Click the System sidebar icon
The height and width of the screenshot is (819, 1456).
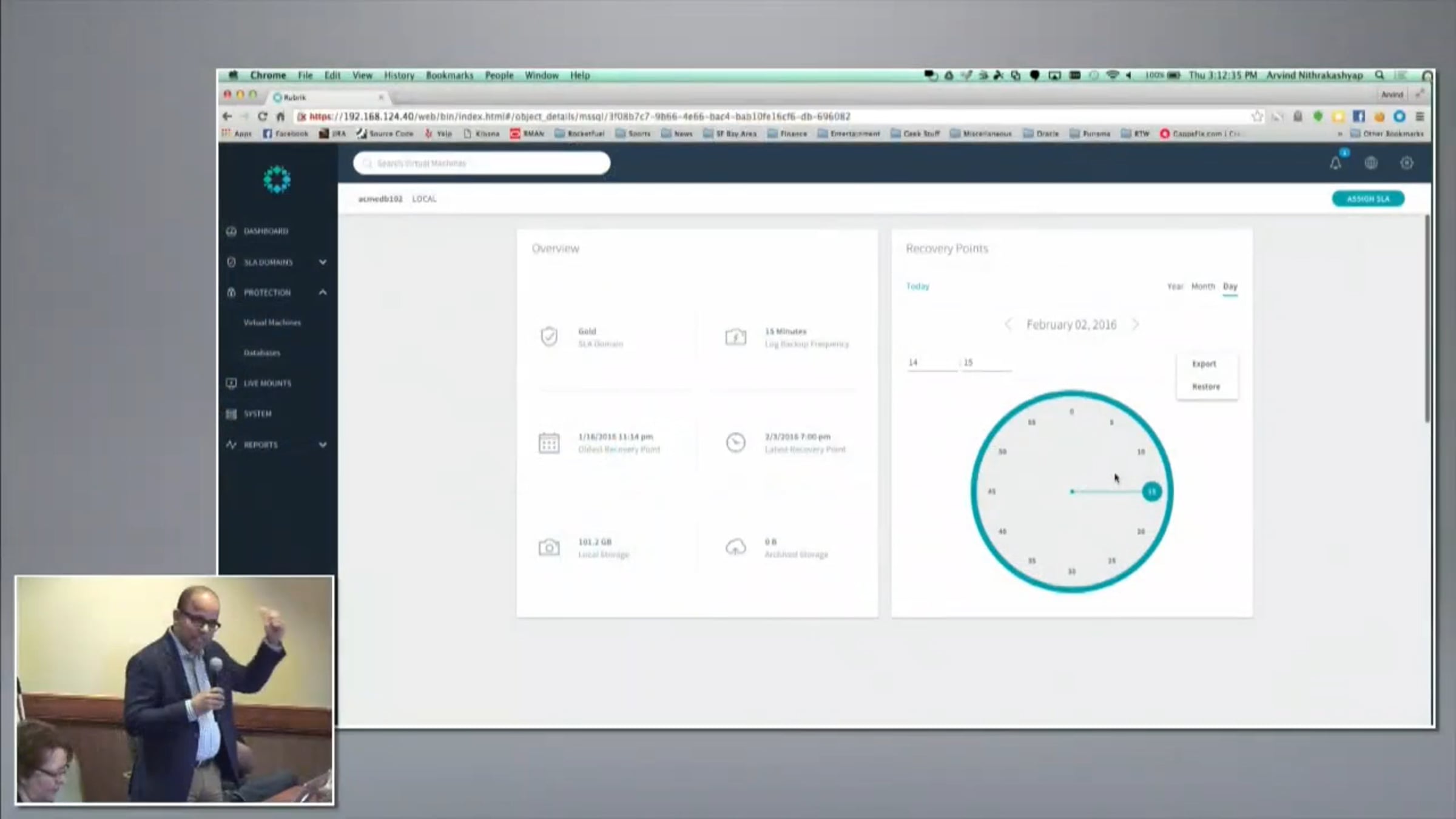tap(231, 414)
